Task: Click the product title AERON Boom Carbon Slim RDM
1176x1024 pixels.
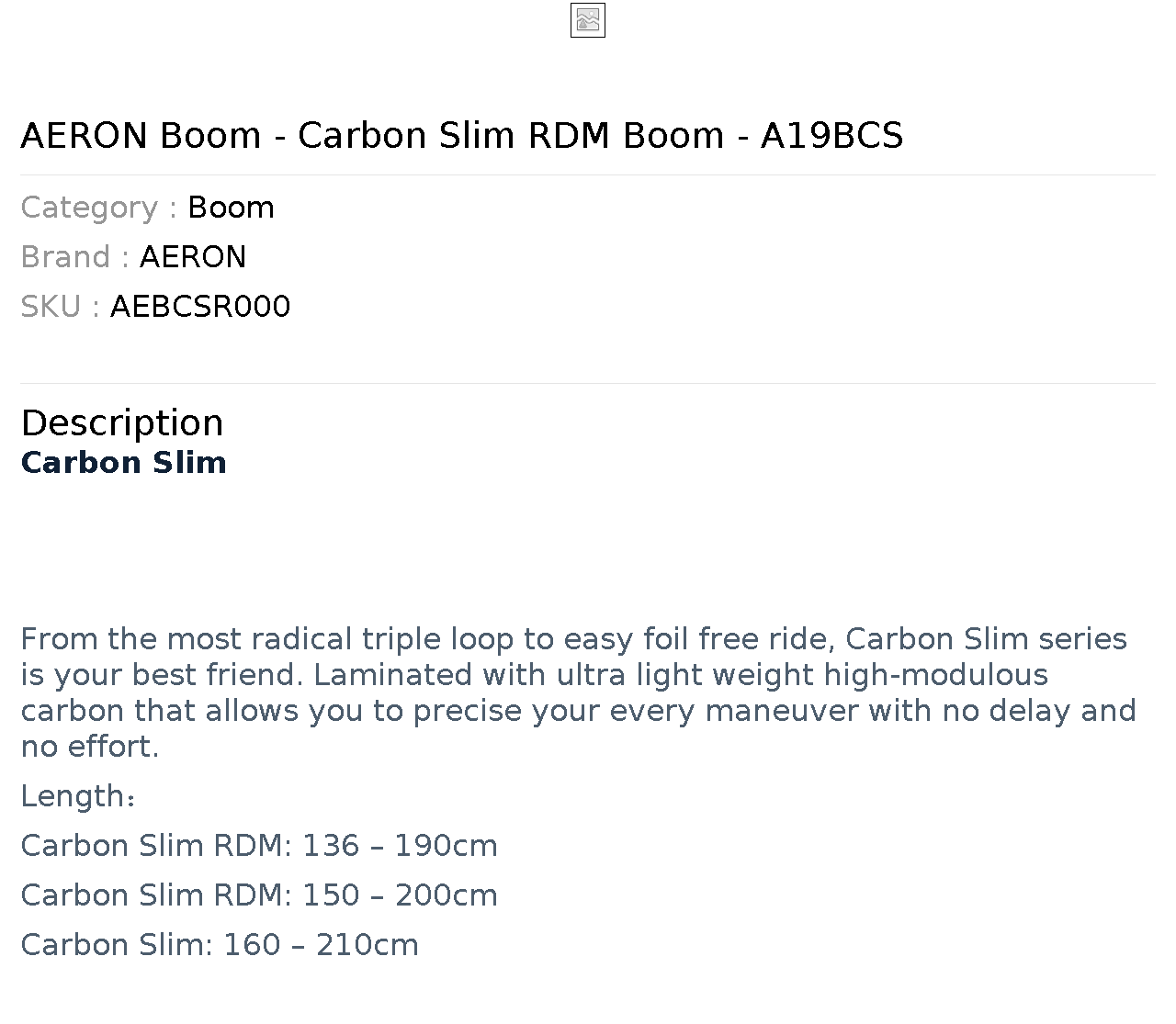Action: click(462, 135)
